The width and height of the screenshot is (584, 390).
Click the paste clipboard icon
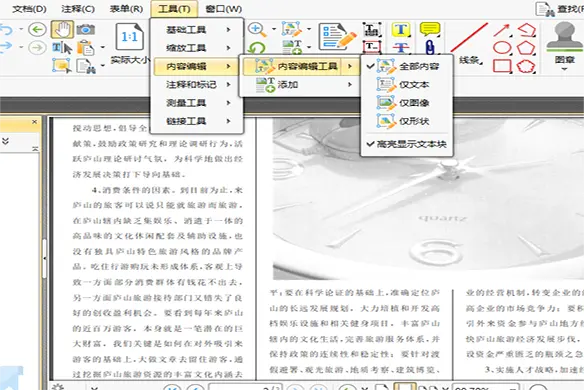(x=85, y=48)
